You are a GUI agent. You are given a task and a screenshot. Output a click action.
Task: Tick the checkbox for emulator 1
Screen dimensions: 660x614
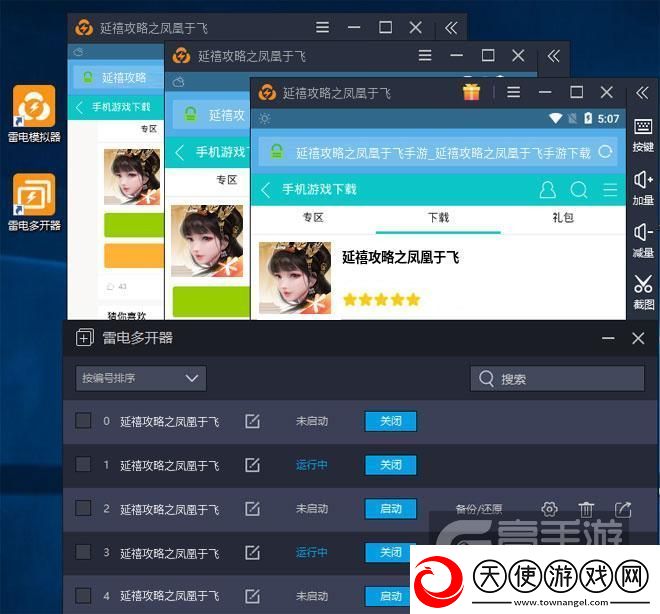pos(83,464)
